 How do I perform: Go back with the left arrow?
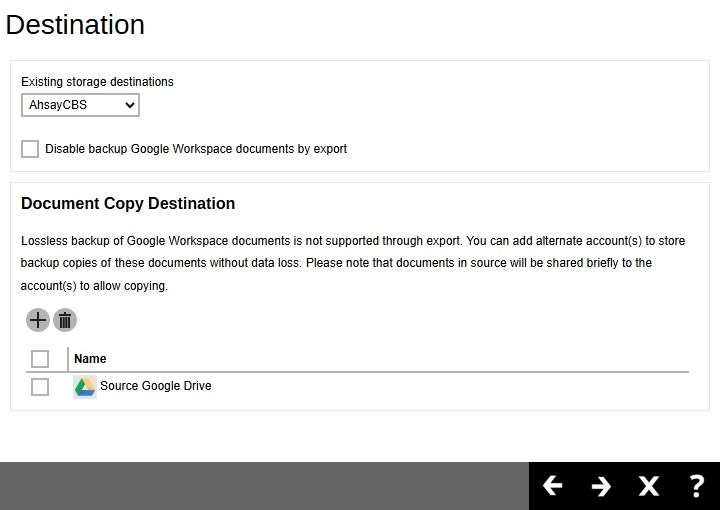coord(552,486)
